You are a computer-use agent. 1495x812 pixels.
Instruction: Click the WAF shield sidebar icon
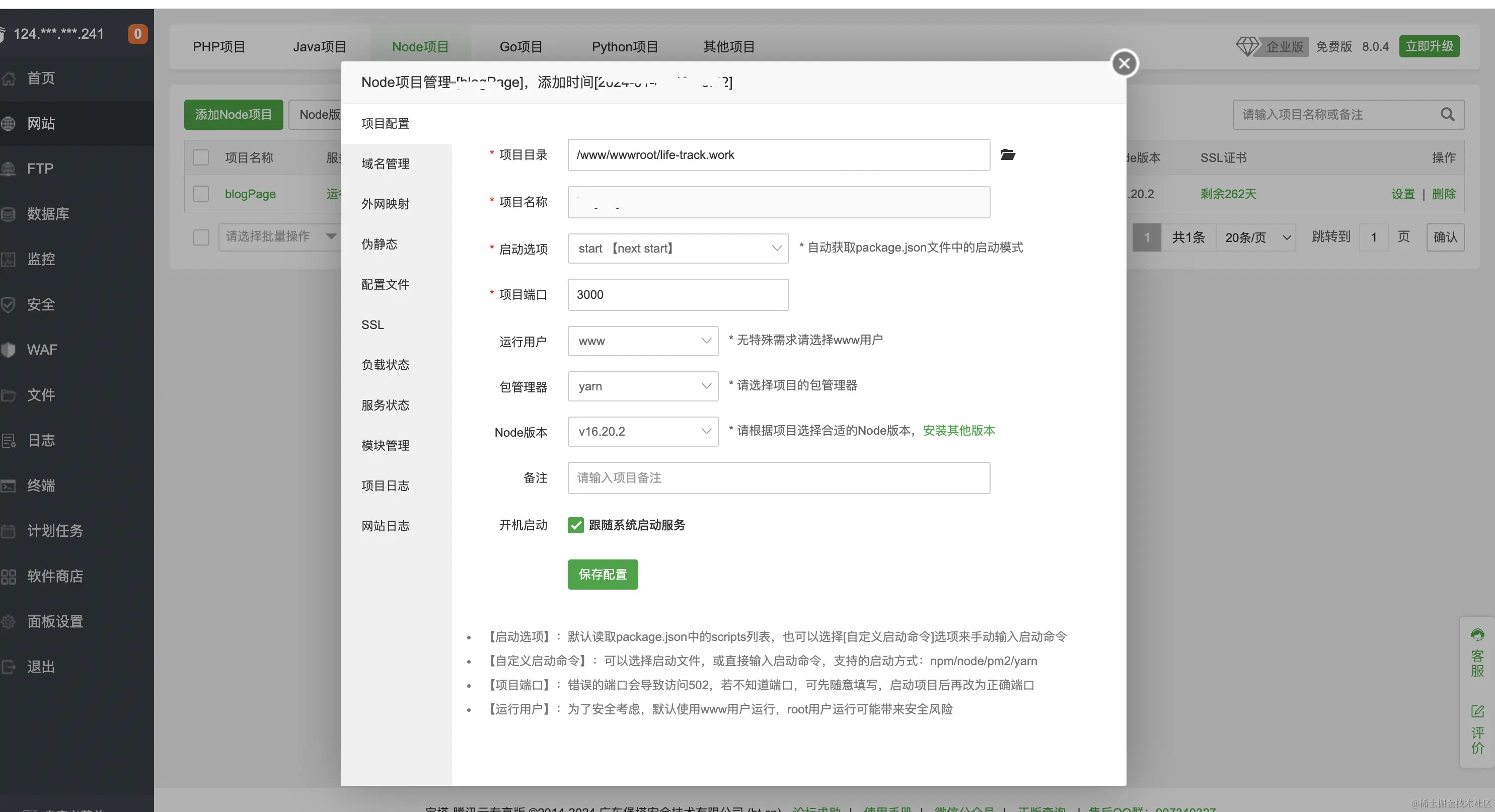click(x=8, y=350)
